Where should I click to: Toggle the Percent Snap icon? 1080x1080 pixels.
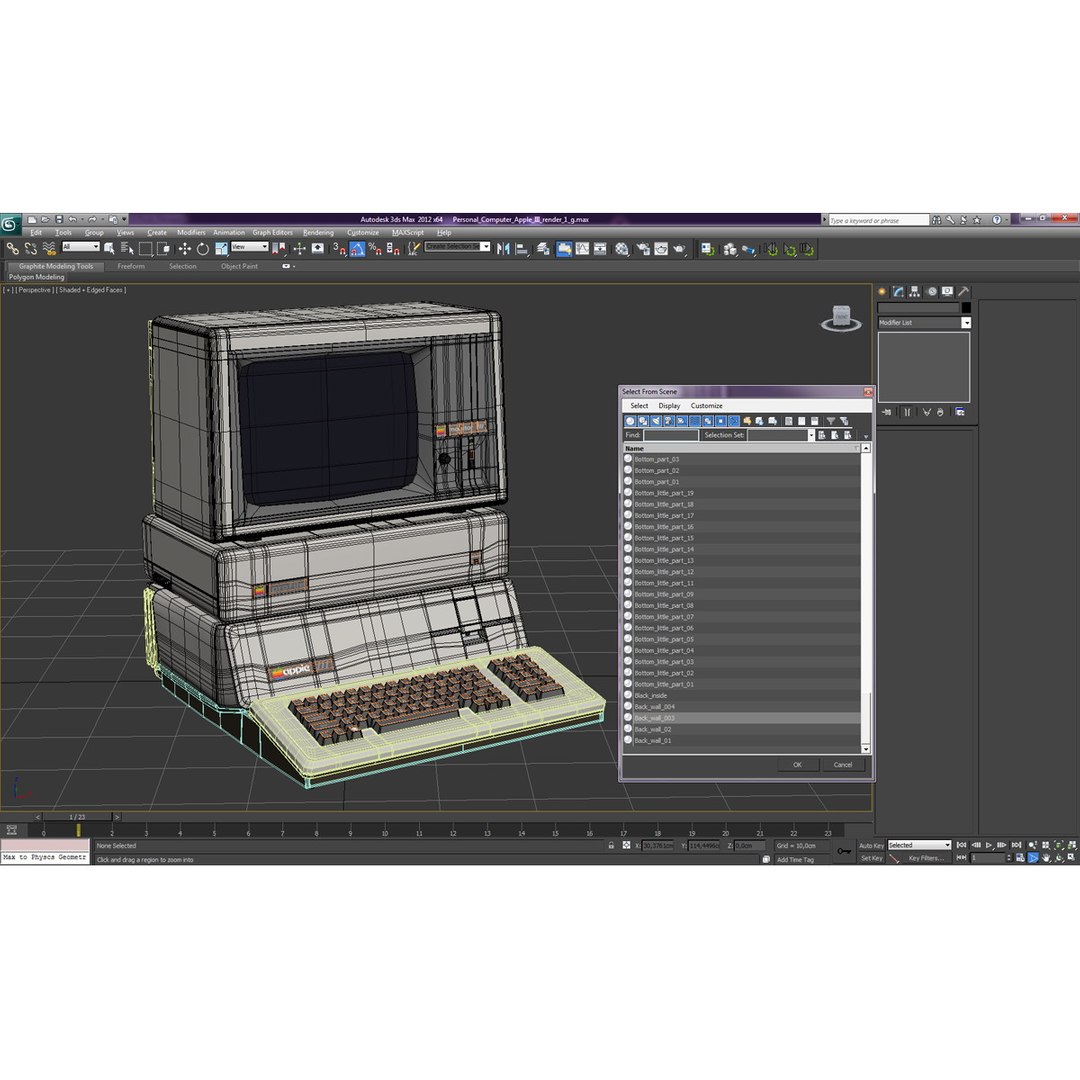tap(375, 249)
